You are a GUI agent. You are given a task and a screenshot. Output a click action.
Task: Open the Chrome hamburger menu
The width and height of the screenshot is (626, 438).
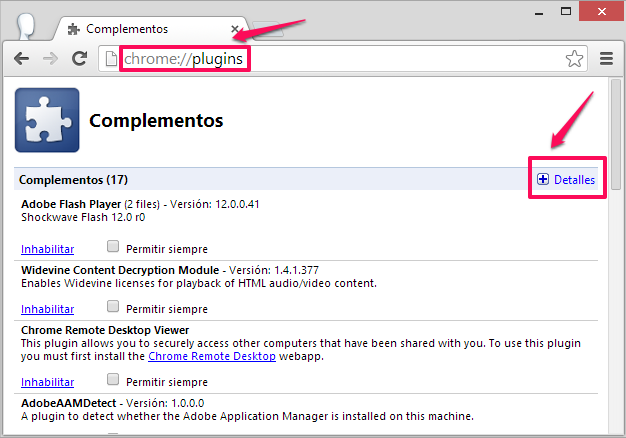[x=606, y=59]
